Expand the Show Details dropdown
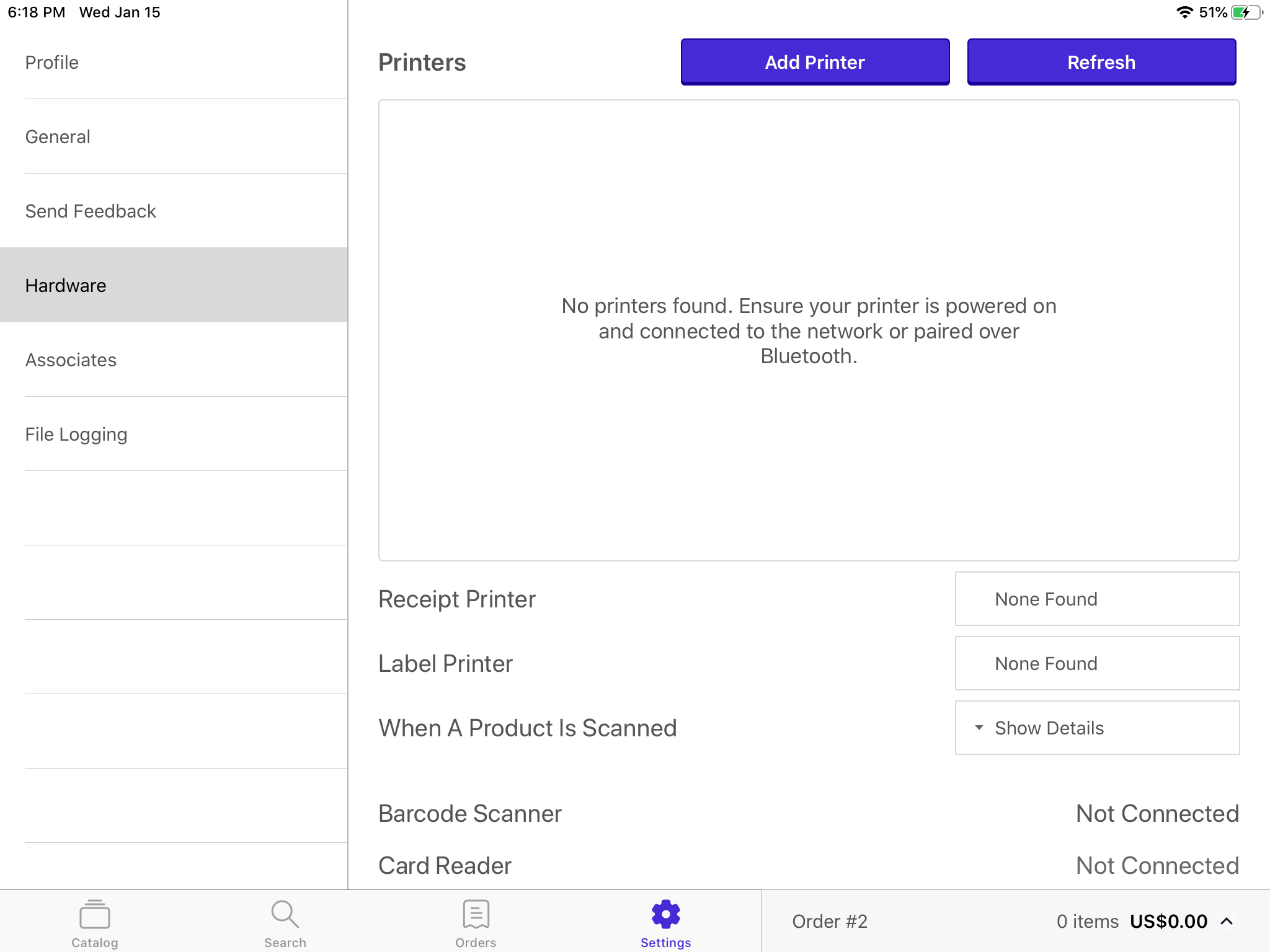This screenshot has width=1270, height=952. (1097, 728)
